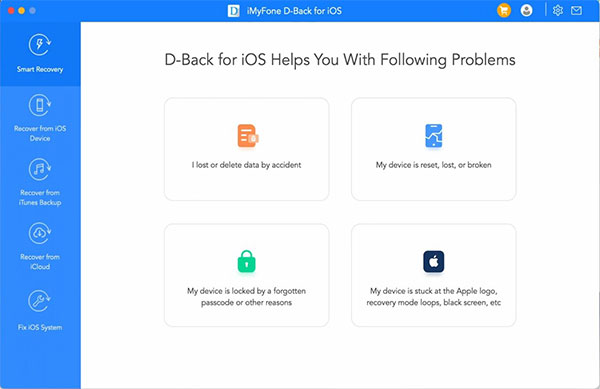Open the Recover from iCloud cloud icon

click(40, 233)
